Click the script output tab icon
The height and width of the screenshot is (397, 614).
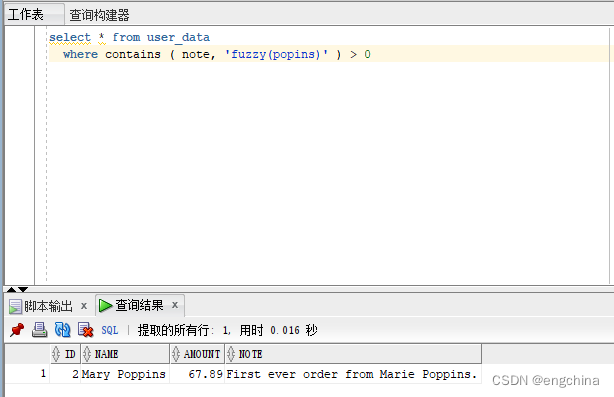click(15, 306)
